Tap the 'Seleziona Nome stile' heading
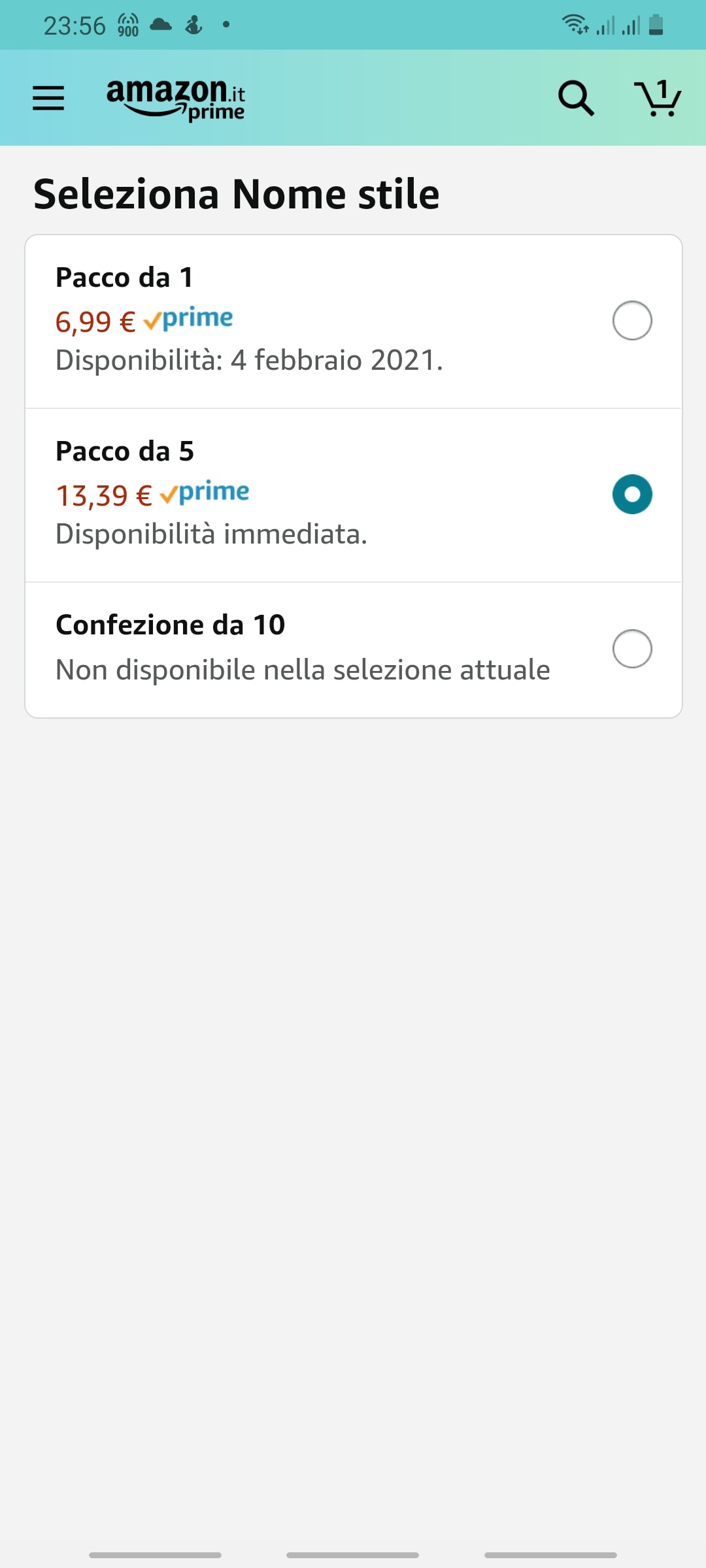Viewport: 706px width, 1568px height. pyautogui.click(x=236, y=194)
